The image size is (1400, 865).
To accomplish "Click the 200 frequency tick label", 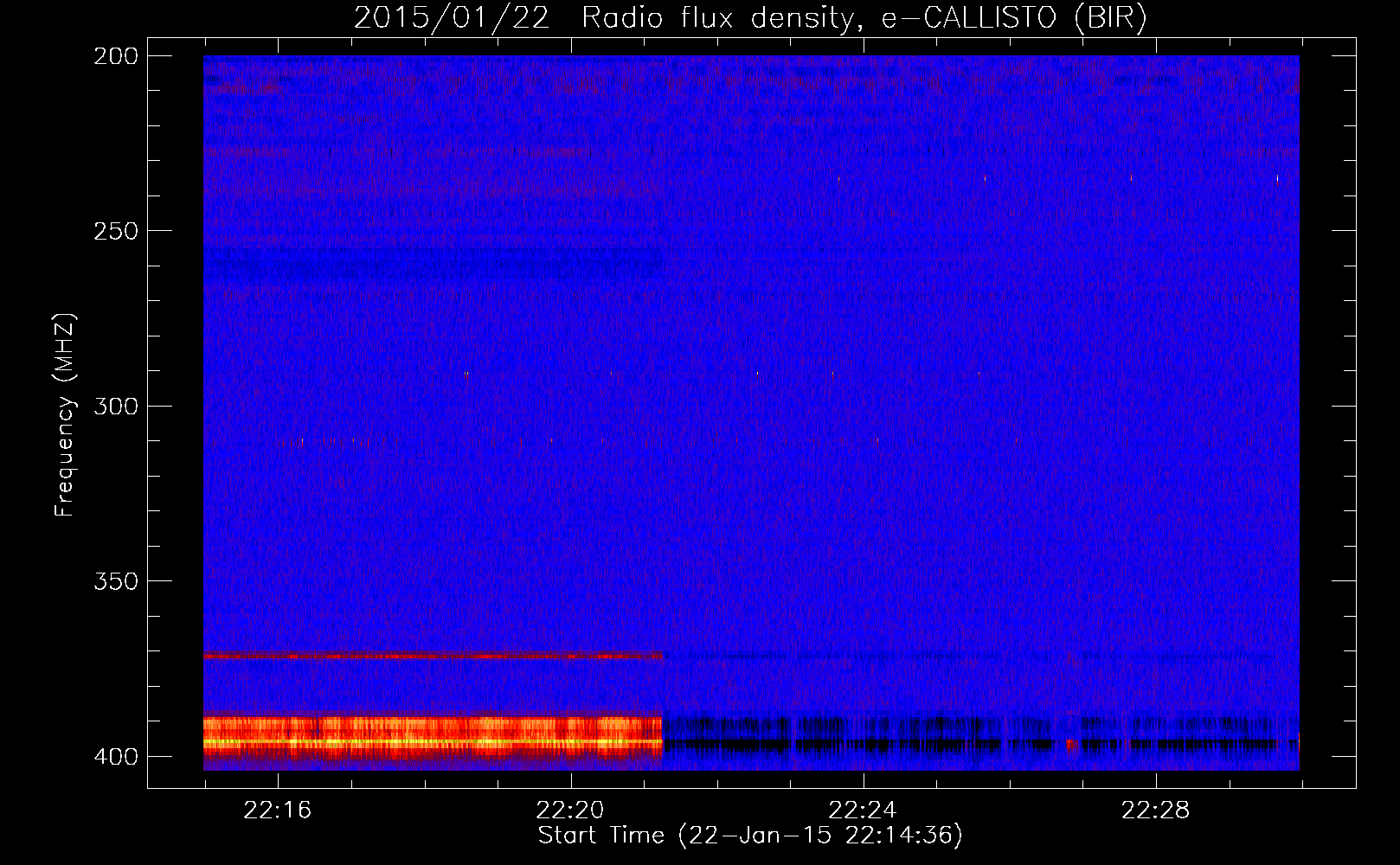I will 116,55.
